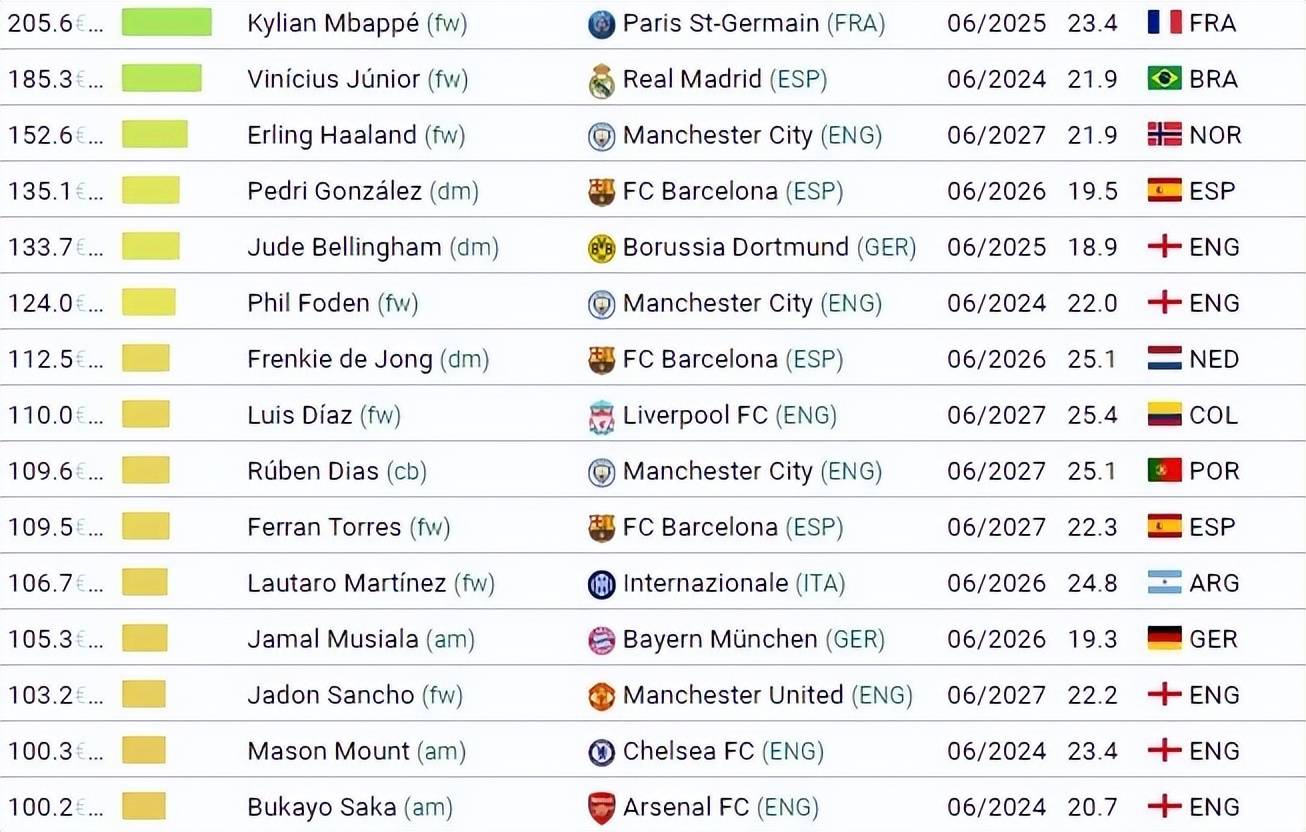Viewport: 1306px width, 832px height.
Task: Click the Liverpool FC club crest
Action: tap(601, 417)
